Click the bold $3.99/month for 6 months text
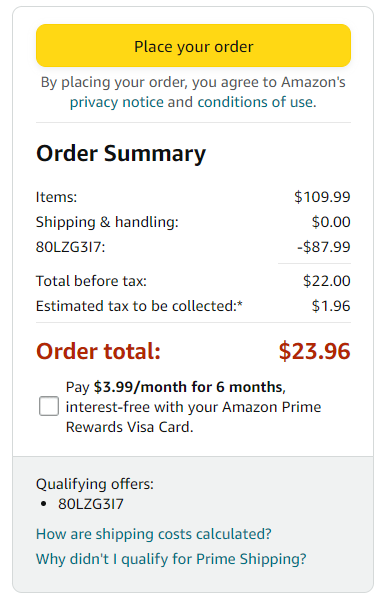This screenshot has width=382, height=600. pyautogui.click(x=188, y=387)
